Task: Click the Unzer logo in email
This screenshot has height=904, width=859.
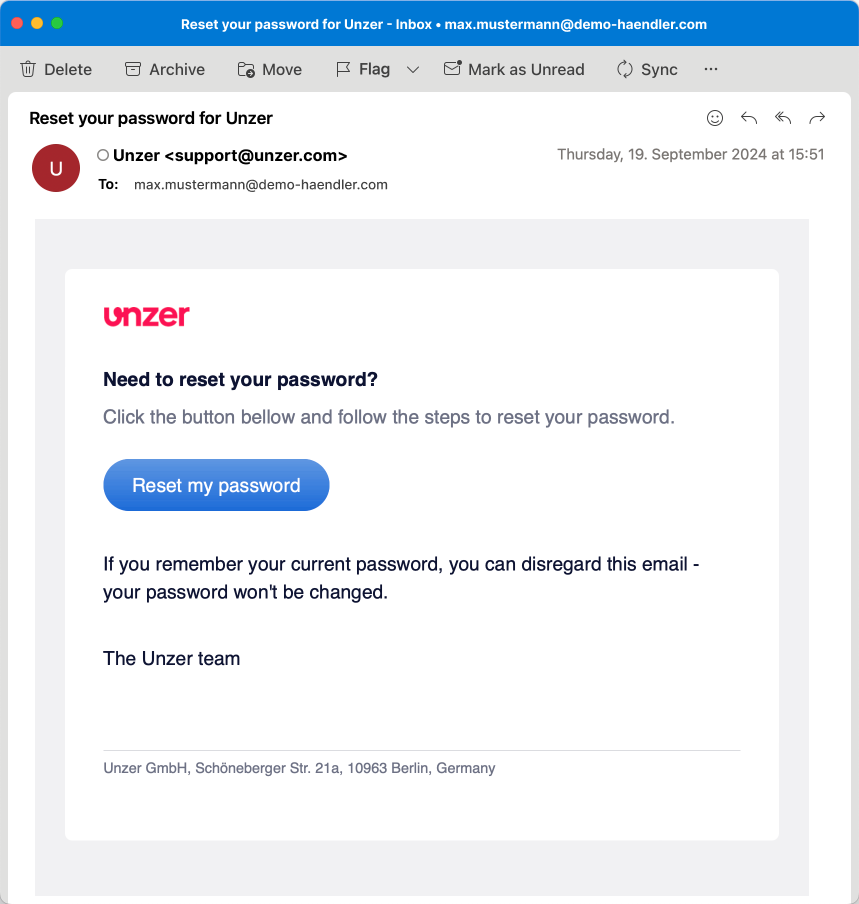Action: (x=146, y=316)
